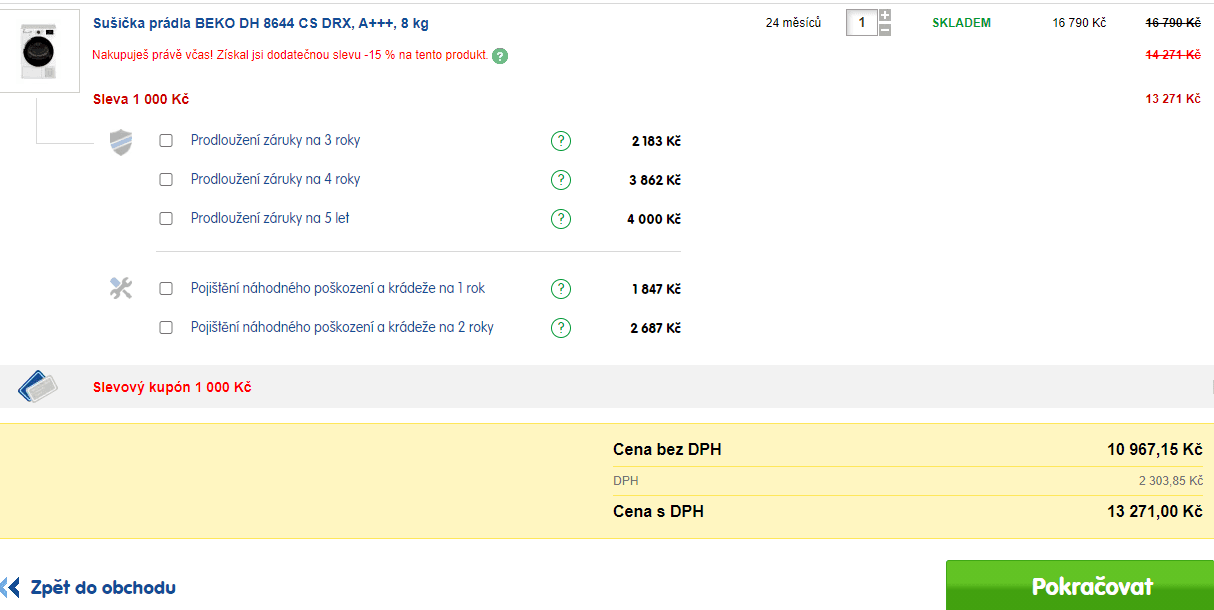Viewport: 1214px width, 610px height.
Task: Decrease quantity with minus stepper
Action: 884,30
